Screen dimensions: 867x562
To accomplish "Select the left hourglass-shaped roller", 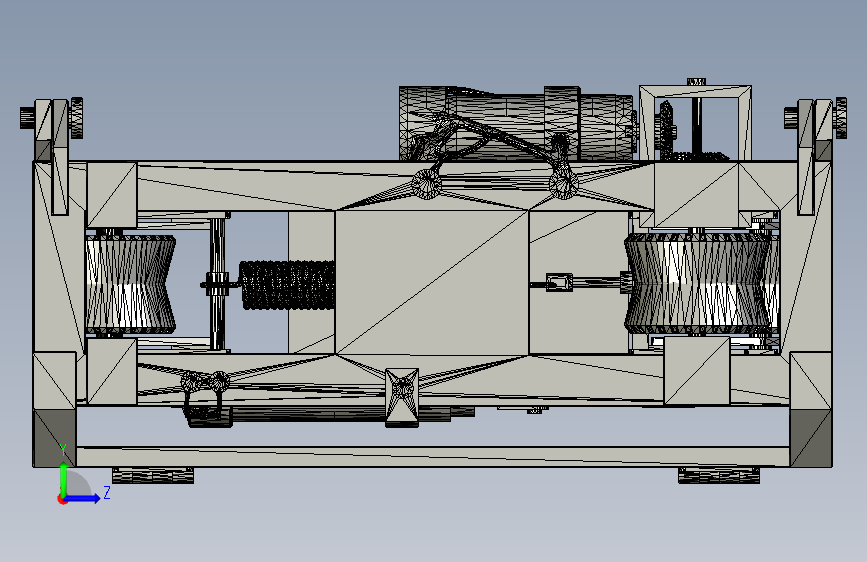I will pos(130,284).
